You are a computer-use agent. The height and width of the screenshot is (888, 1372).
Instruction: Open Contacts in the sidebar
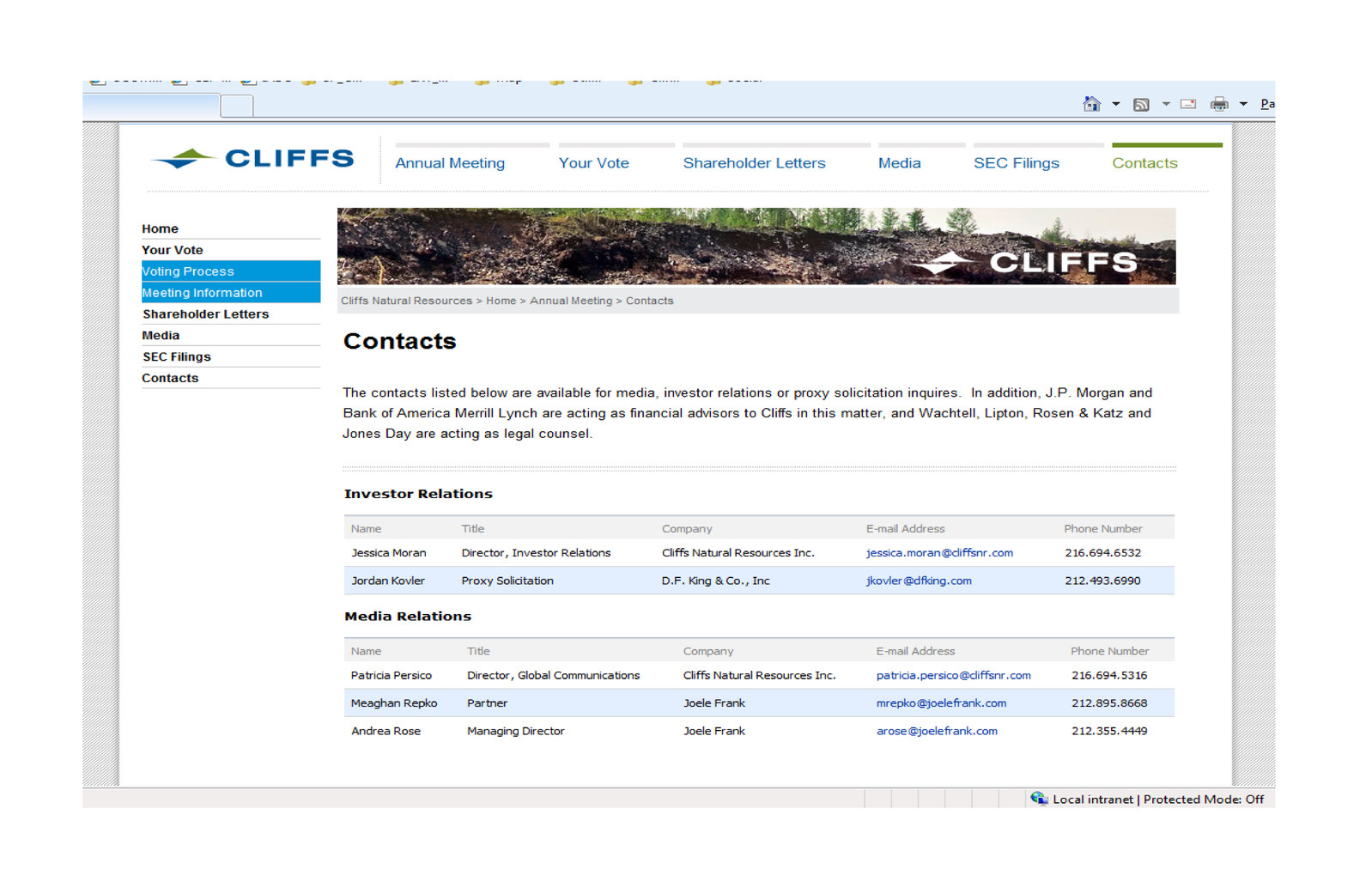coord(170,378)
